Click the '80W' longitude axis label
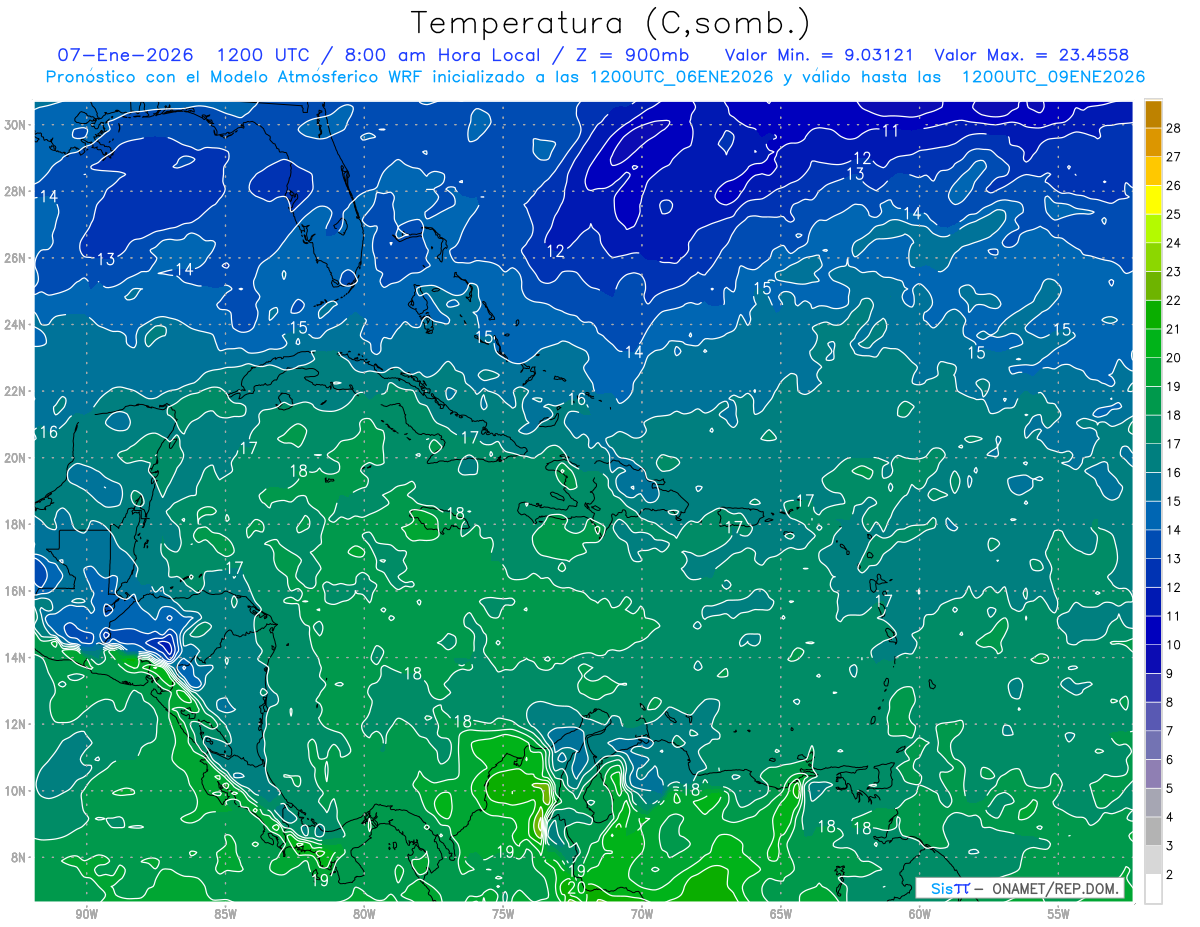This screenshot has width=1200, height=927. (x=364, y=914)
